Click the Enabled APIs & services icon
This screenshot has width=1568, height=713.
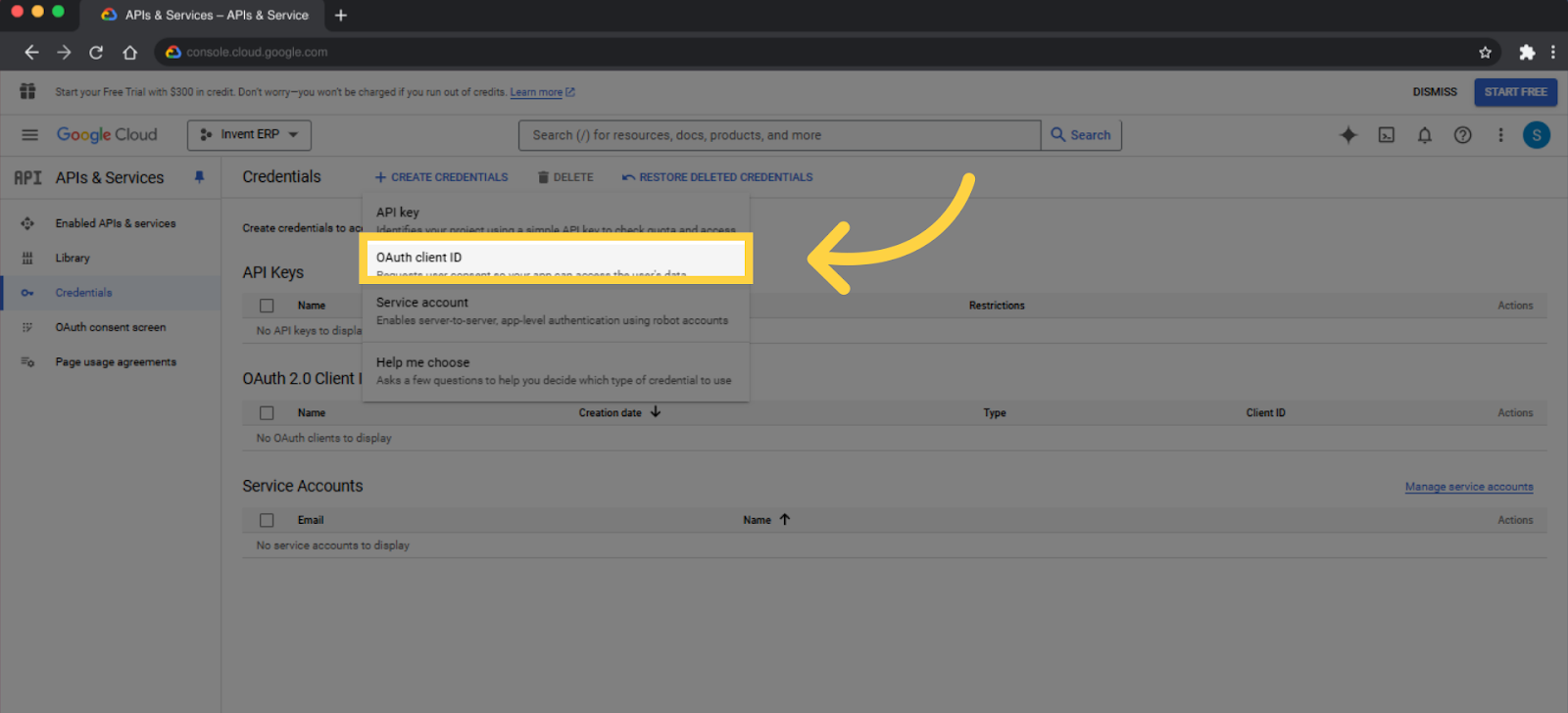pos(27,223)
